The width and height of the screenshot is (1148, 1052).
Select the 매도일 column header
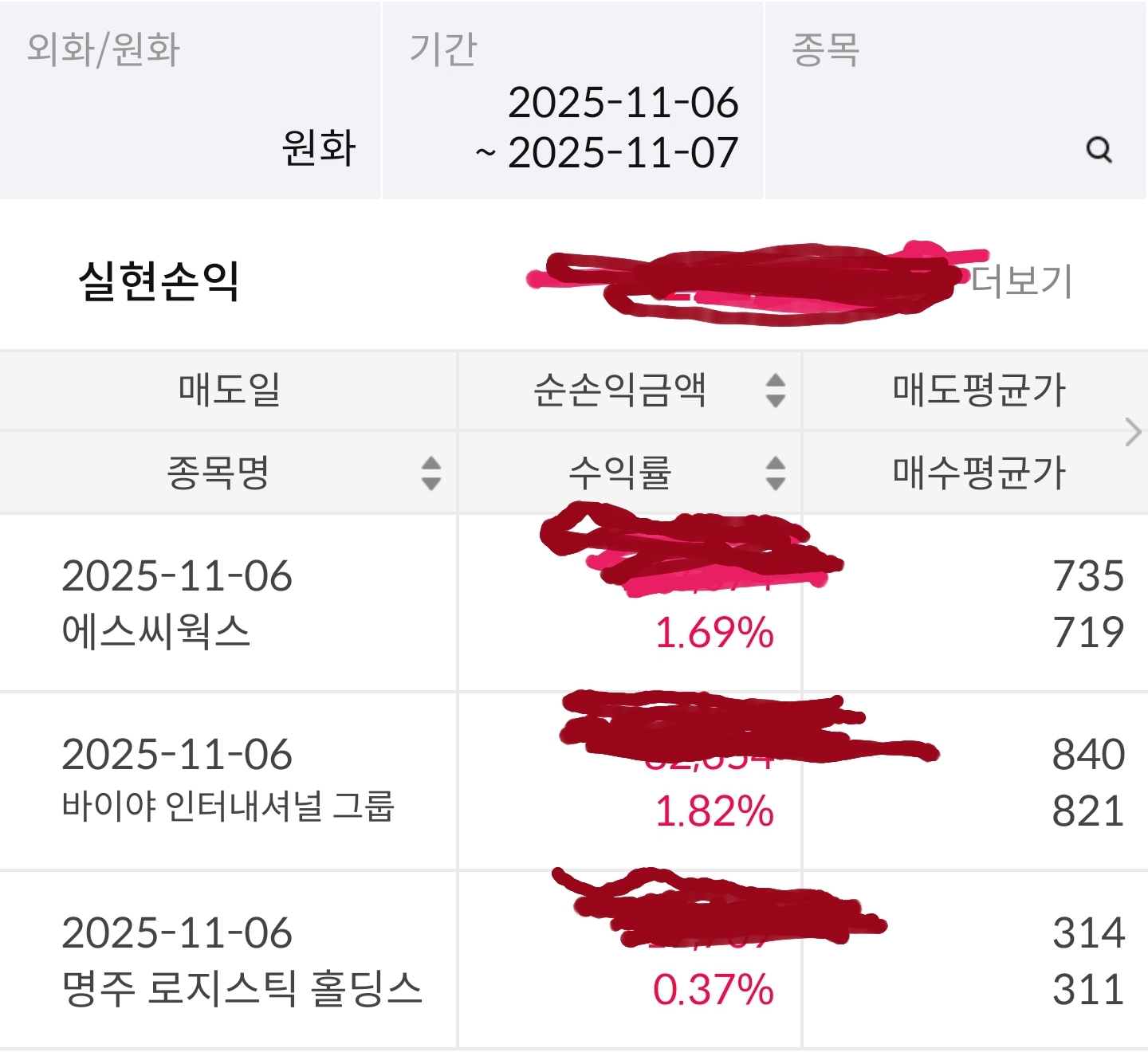coord(230,391)
